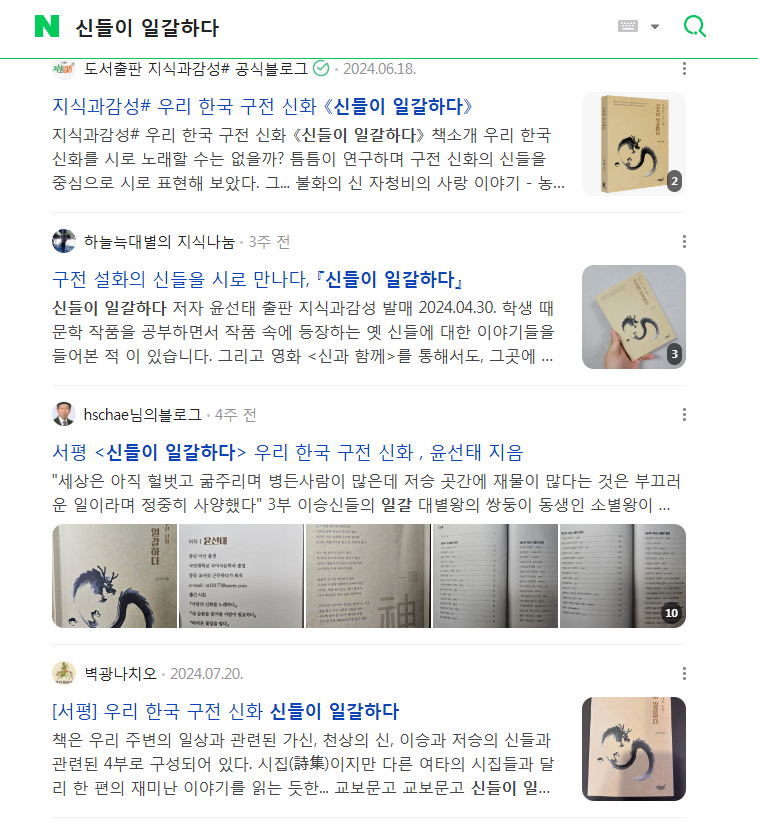Click the 벽광나치오 profile avatar
Screen dimensions: 758x821
[64, 673]
